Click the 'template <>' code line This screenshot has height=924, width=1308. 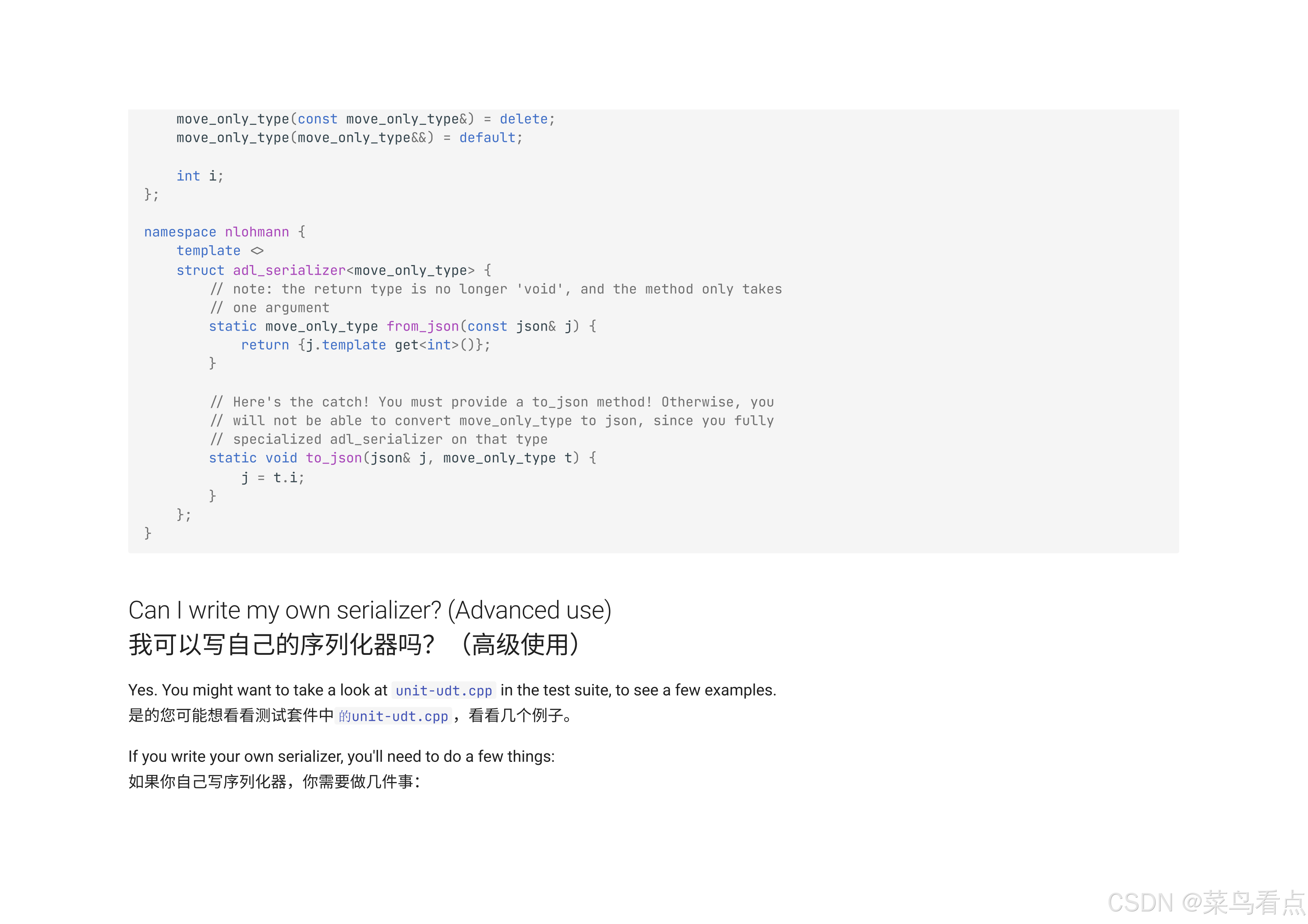[219, 251]
